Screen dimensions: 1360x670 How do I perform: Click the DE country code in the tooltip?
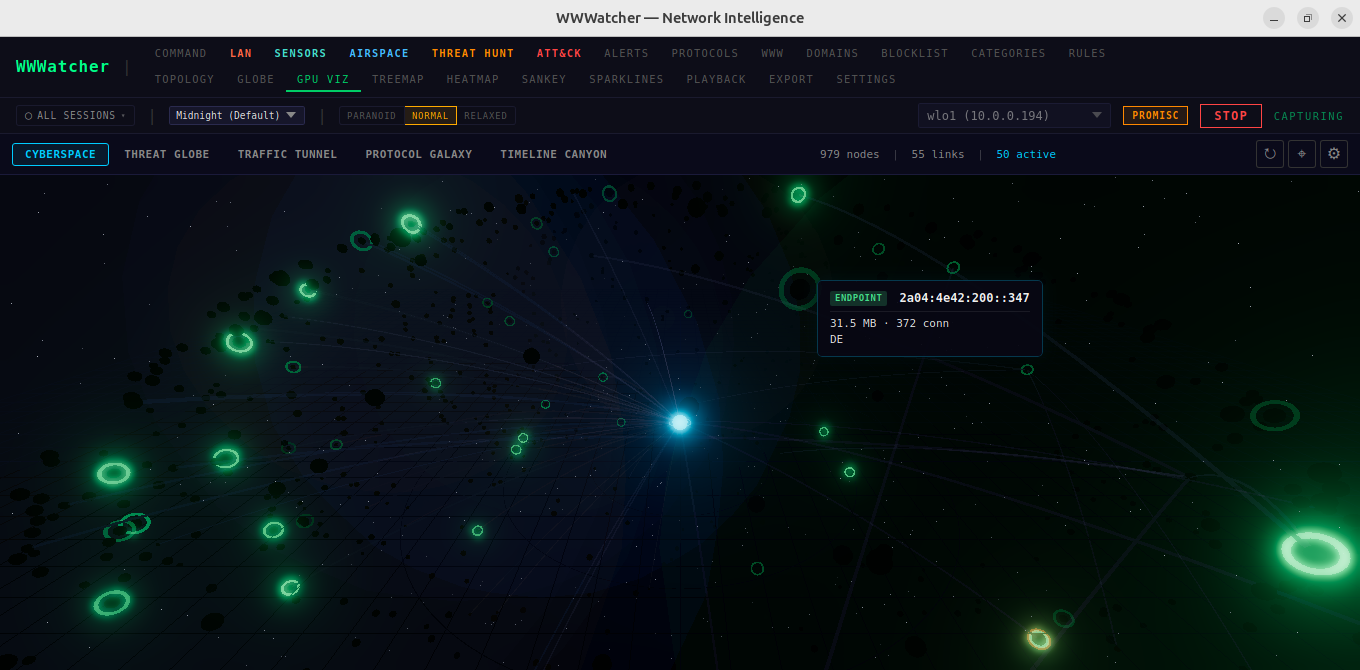point(837,340)
